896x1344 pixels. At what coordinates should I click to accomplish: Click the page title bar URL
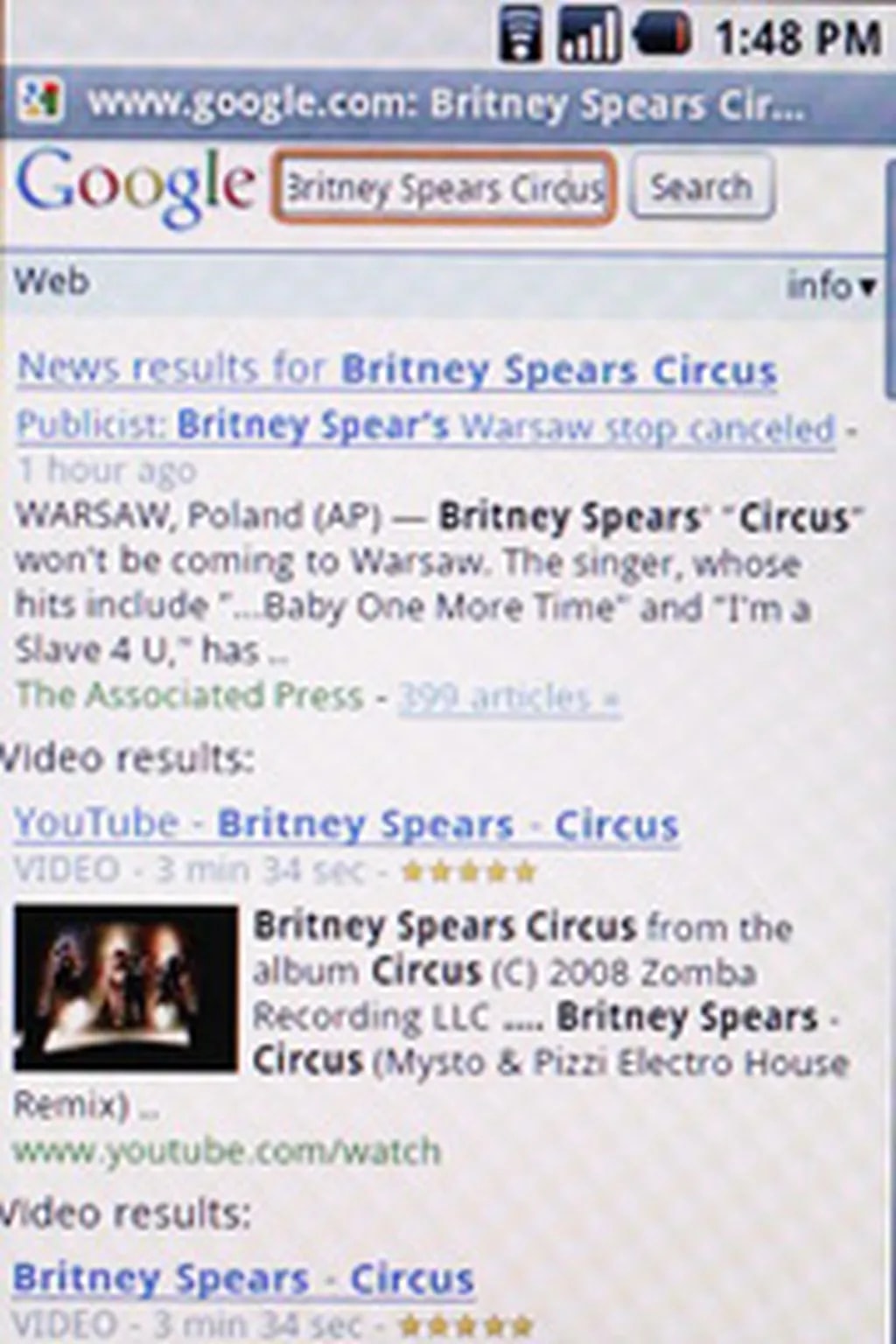(444, 103)
